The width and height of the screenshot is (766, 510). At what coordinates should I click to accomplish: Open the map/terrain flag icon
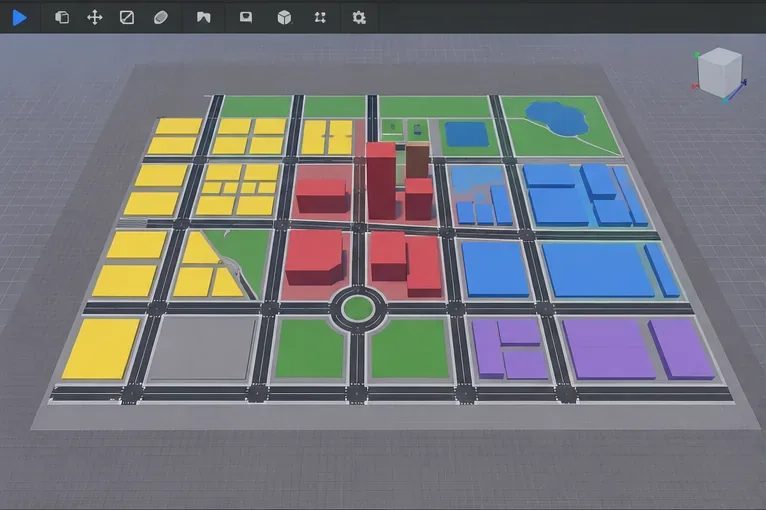[203, 18]
